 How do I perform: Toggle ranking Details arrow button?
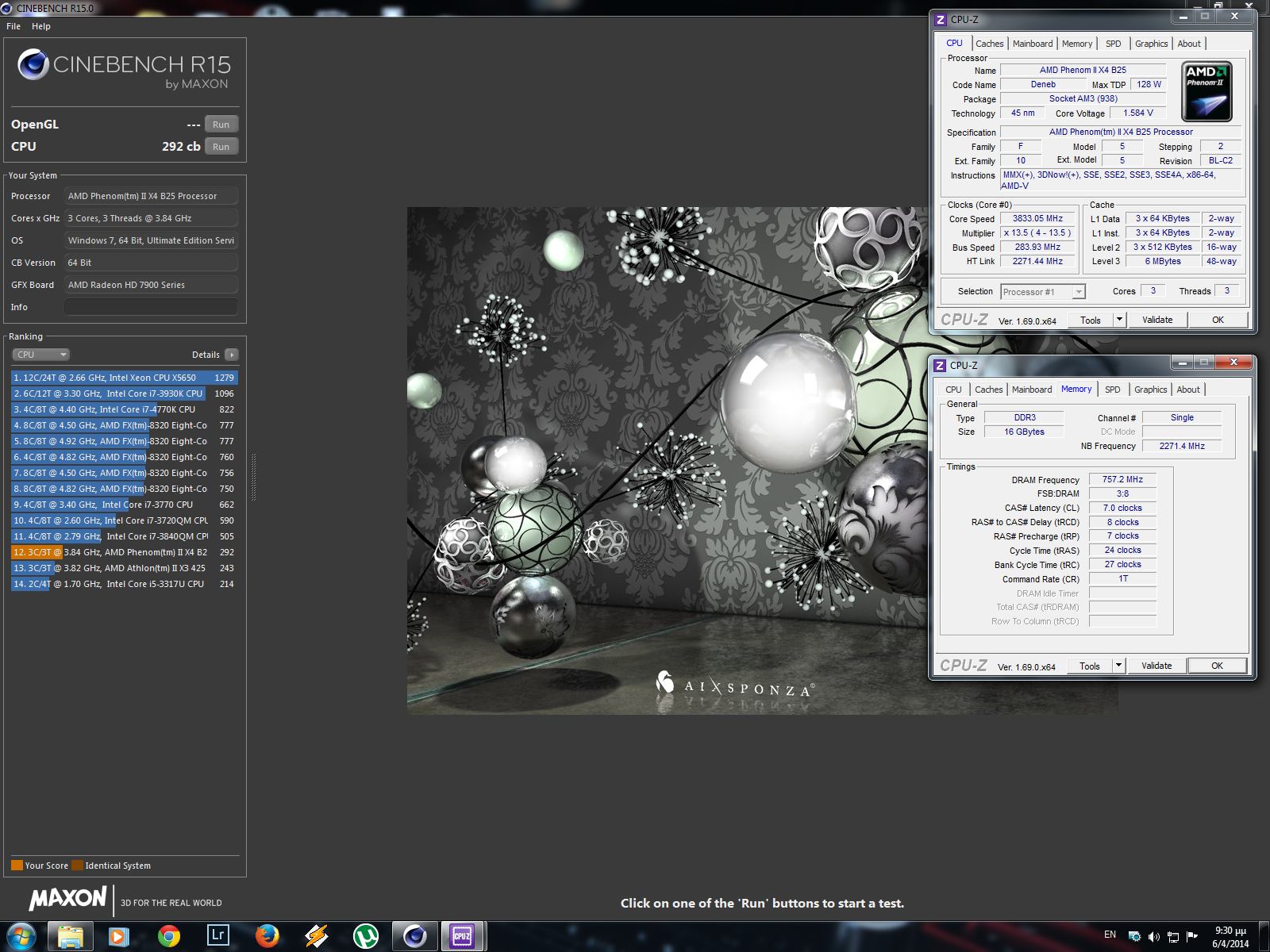231,355
